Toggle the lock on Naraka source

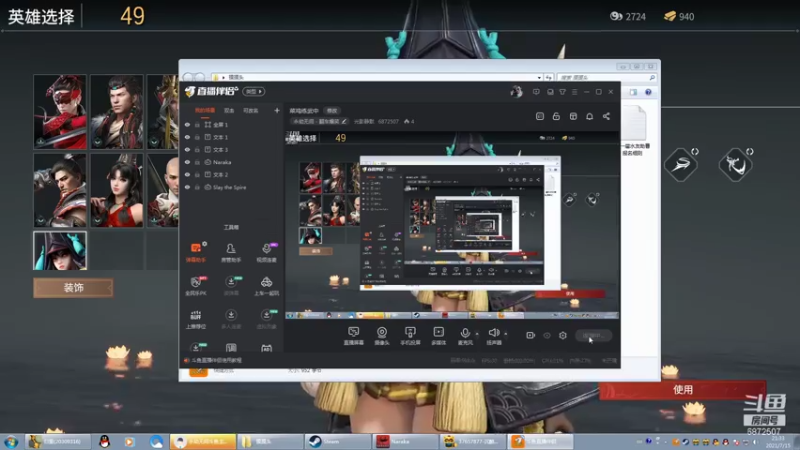197,162
